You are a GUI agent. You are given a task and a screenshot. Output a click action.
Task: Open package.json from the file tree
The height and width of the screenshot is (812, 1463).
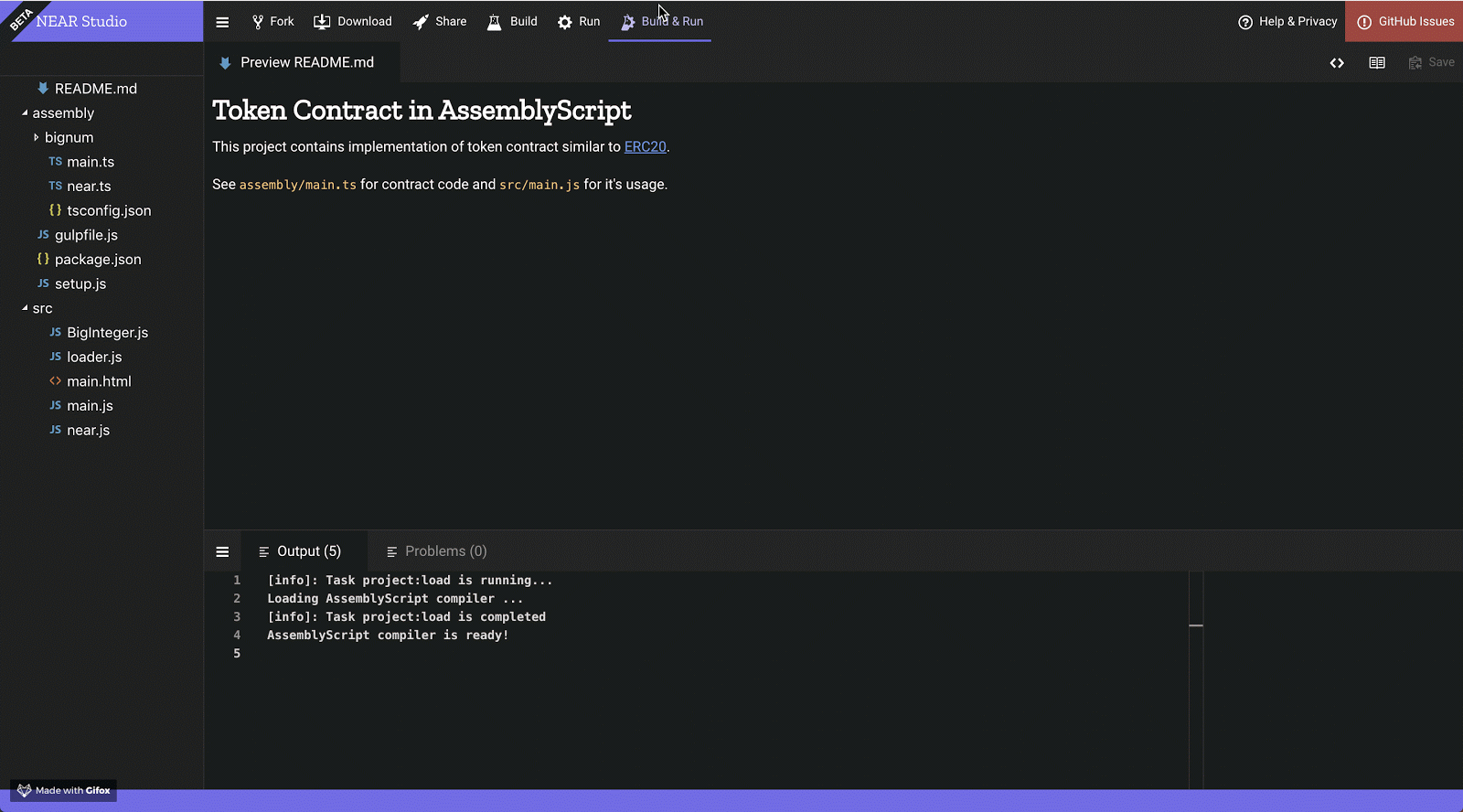(x=98, y=259)
